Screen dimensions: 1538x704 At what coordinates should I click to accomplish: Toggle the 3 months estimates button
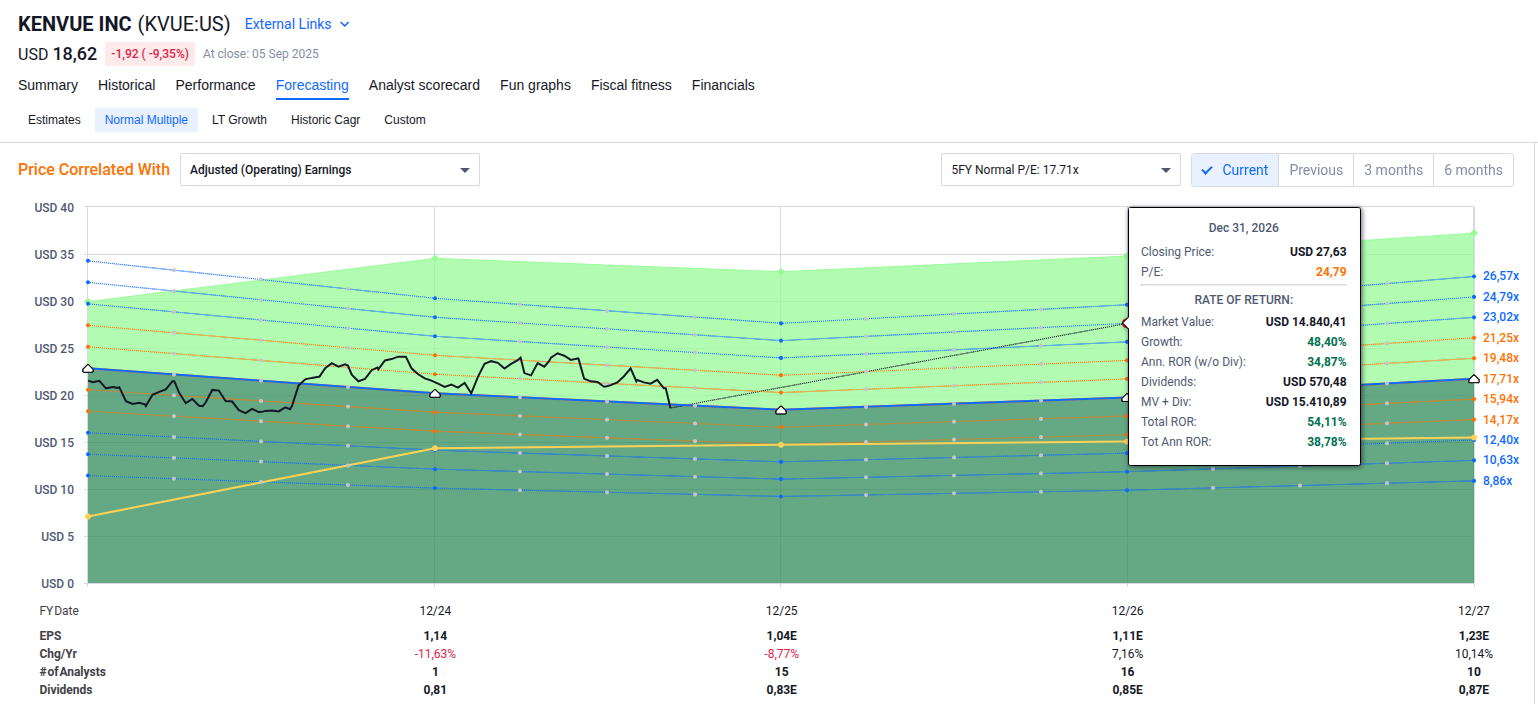click(x=1393, y=170)
